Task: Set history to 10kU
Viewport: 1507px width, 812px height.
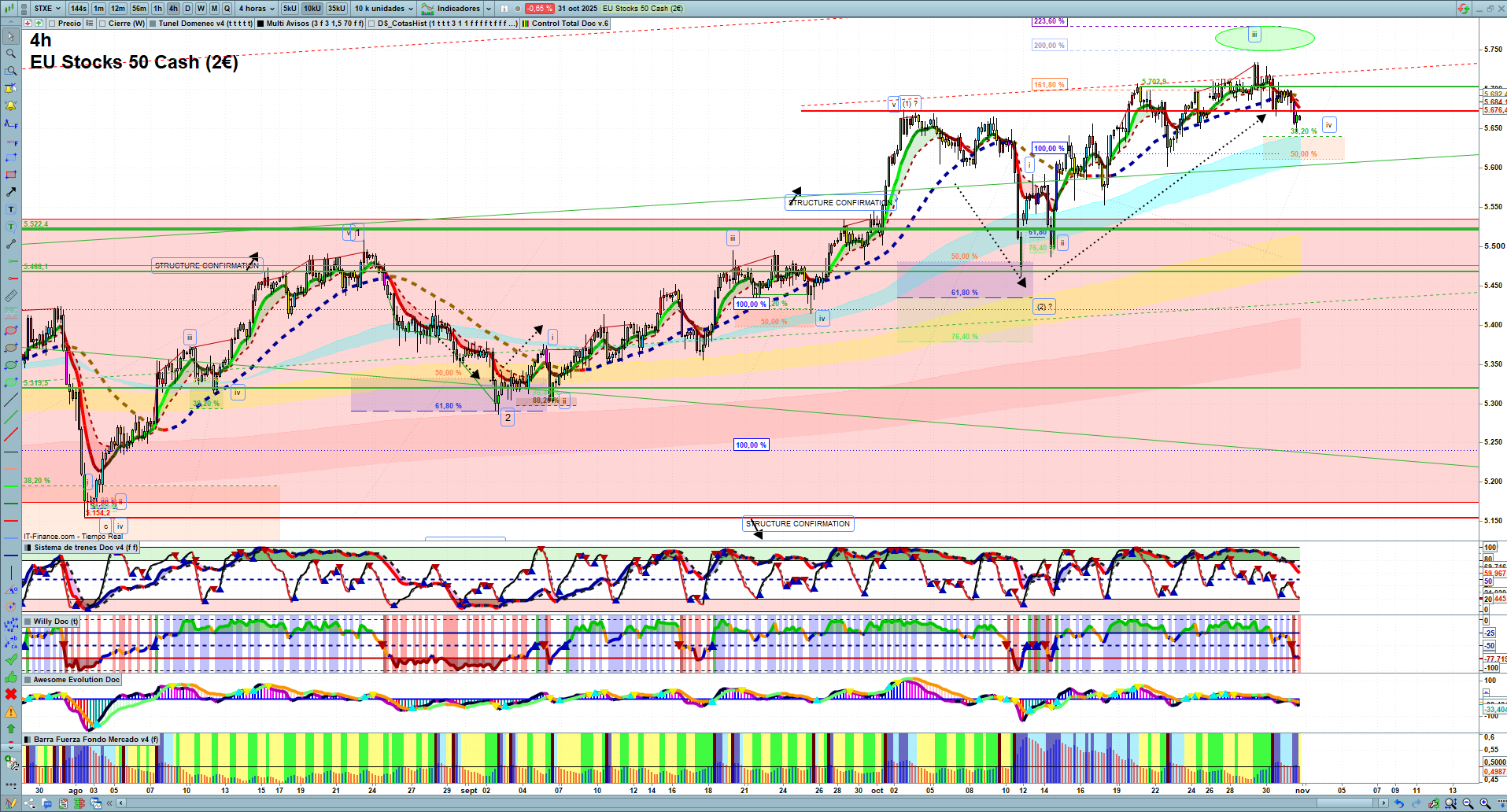Action: point(312,9)
